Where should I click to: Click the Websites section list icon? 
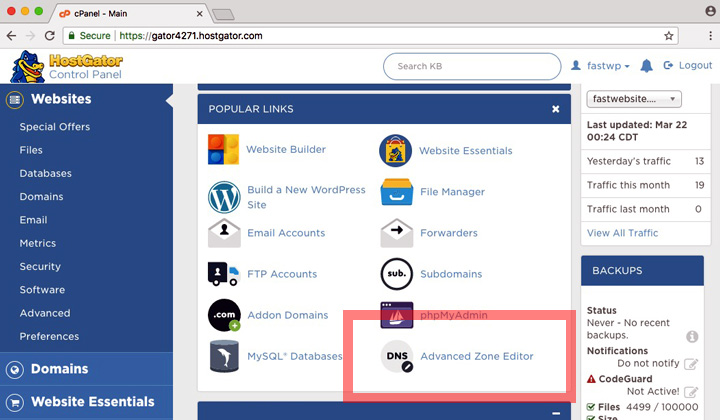(x=15, y=99)
